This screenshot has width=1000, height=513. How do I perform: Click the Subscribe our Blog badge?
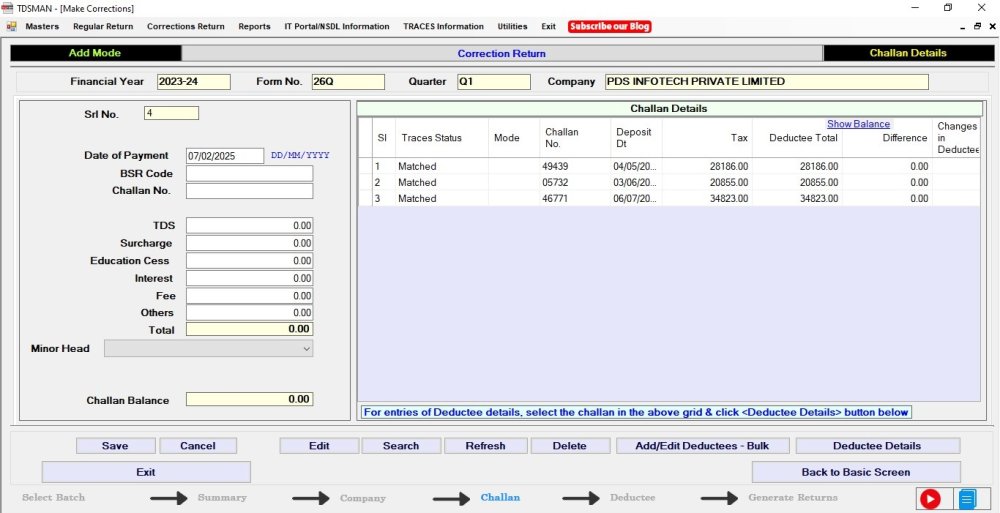[x=609, y=27]
